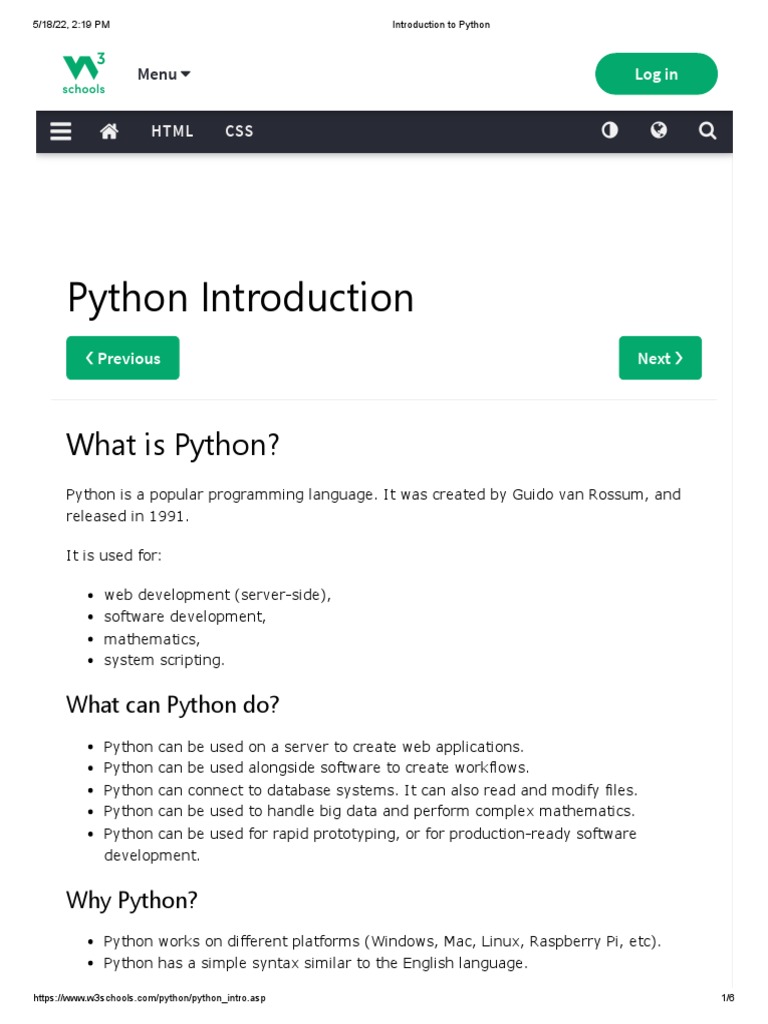Open the CSS tutorial tab
This screenshot has width=768, height=1024.
click(239, 131)
